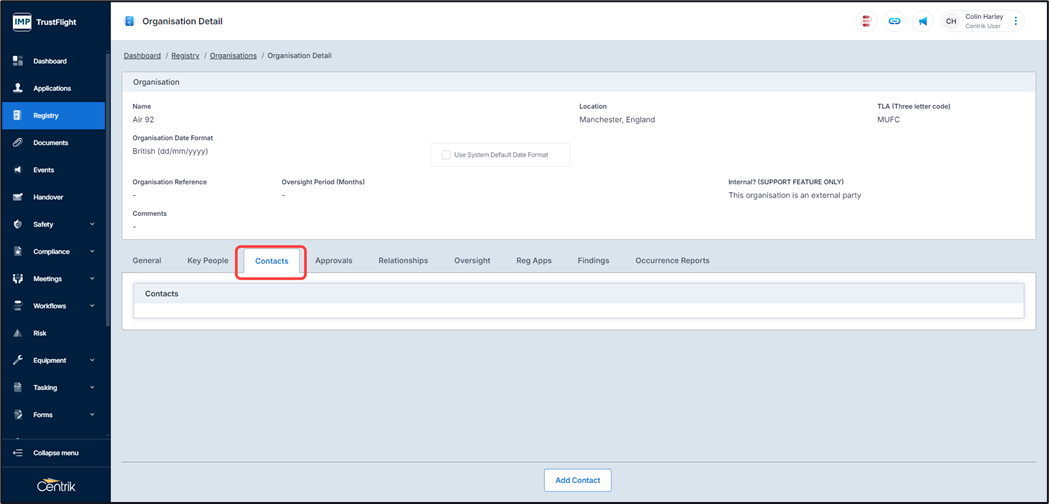1049x504 pixels.
Task: Expand the Equipment sidebar menu
Action: [x=54, y=361]
